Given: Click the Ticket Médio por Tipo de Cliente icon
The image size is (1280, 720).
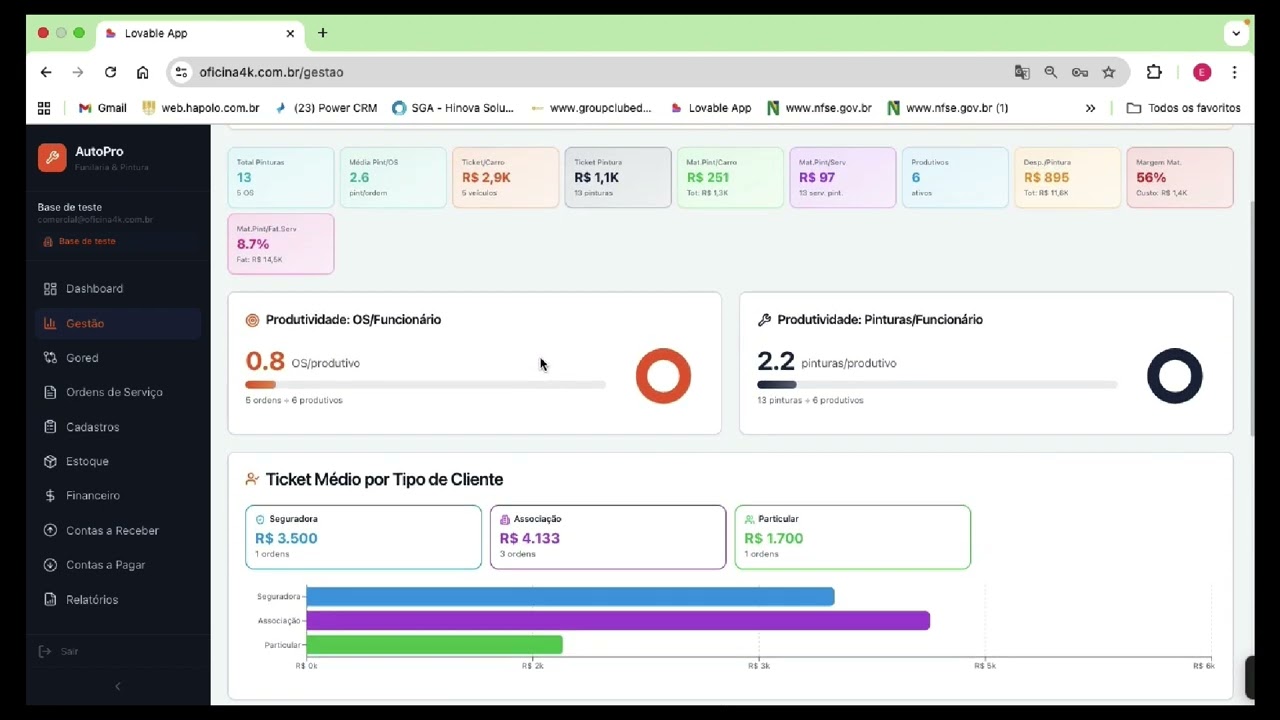Looking at the screenshot, I should click(x=252, y=480).
